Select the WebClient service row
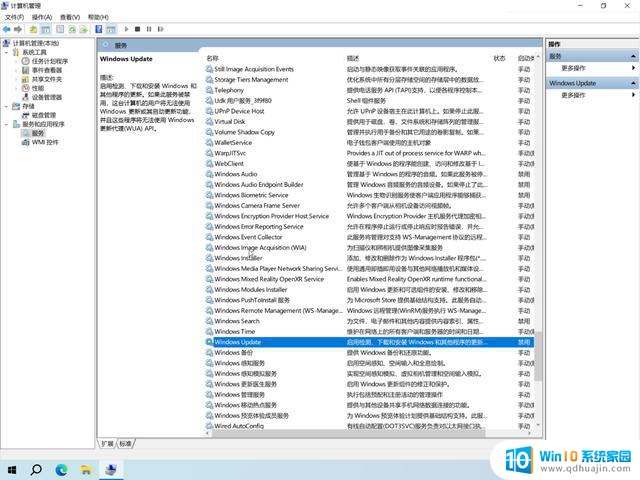This screenshot has width=640, height=480. 369,164
